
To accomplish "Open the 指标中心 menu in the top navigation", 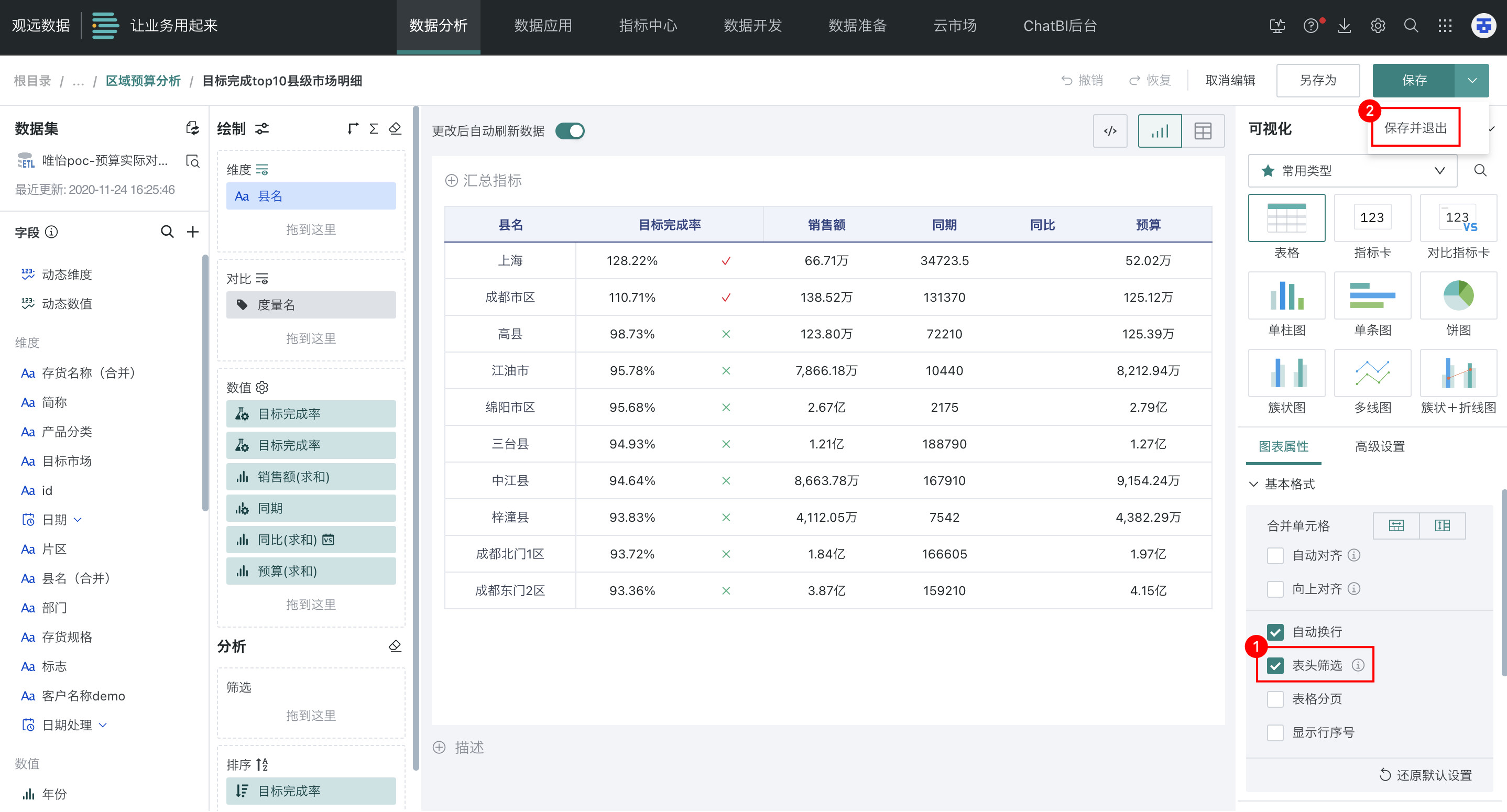I will click(648, 26).
